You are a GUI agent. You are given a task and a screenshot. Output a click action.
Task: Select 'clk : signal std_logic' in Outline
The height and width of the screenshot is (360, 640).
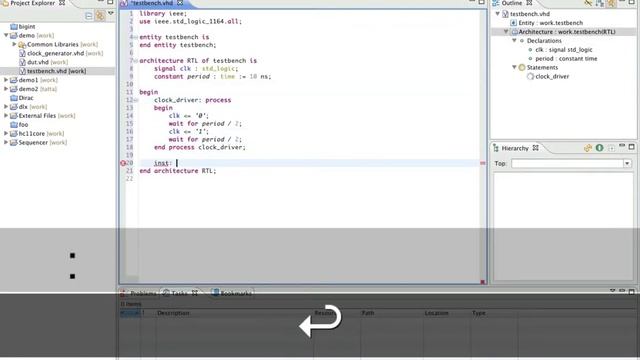pos(564,50)
